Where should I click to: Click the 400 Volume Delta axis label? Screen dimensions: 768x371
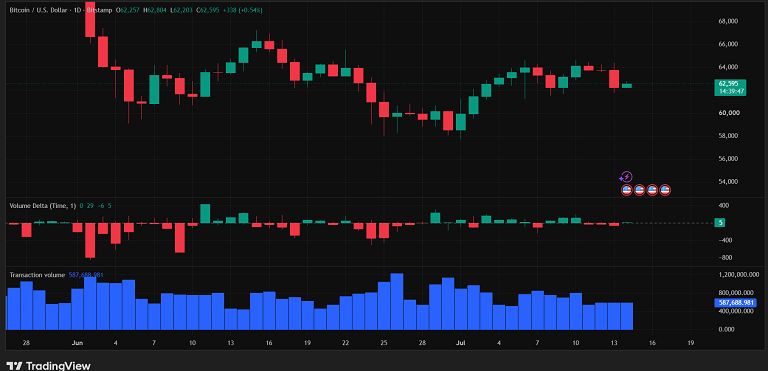pyautogui.click(x=724, y=205)
